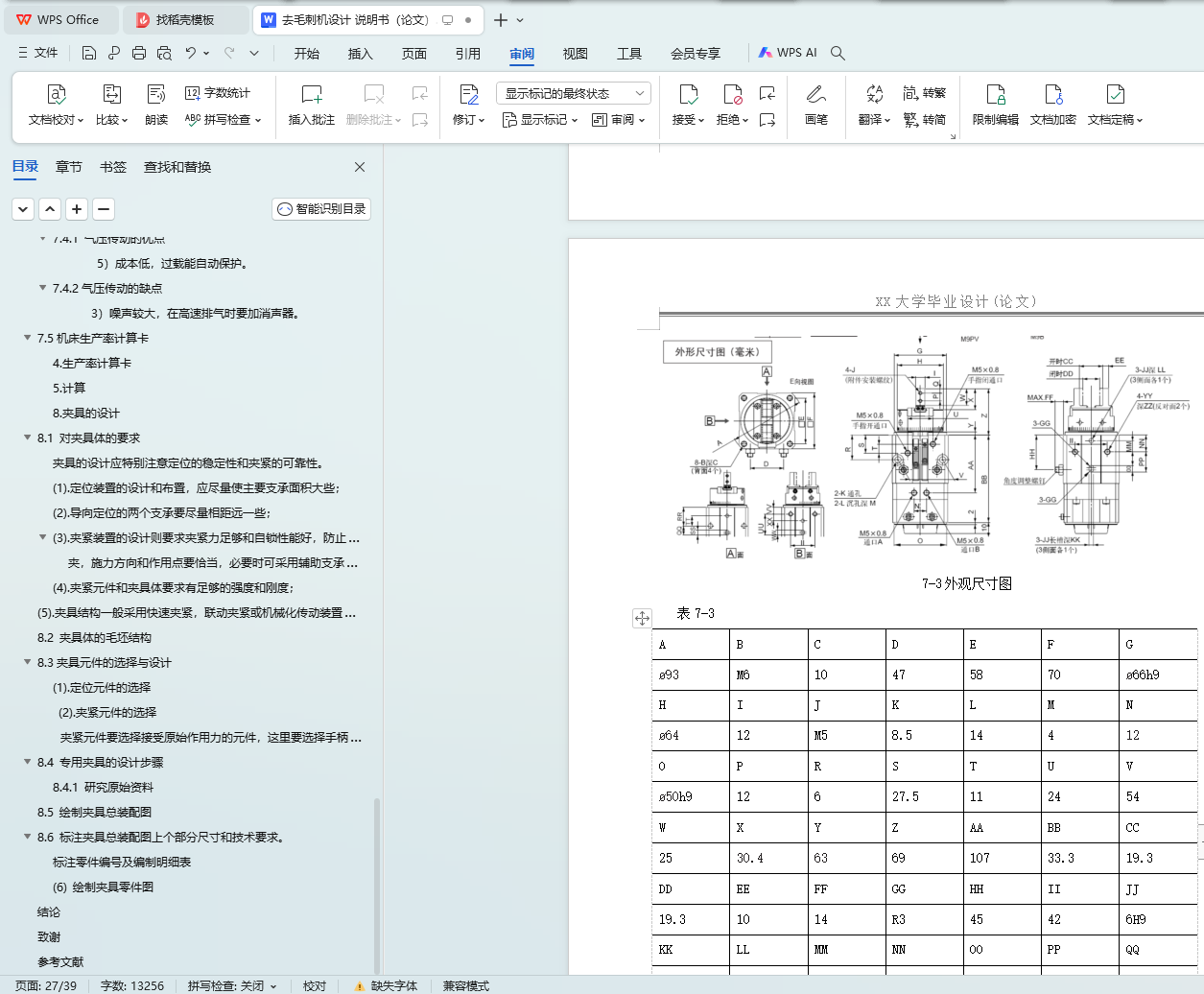Image resolution: width=1204 pixels, height=994 pixels.
Task: Click the minus button in outline pane
Action: click(104, 209)
